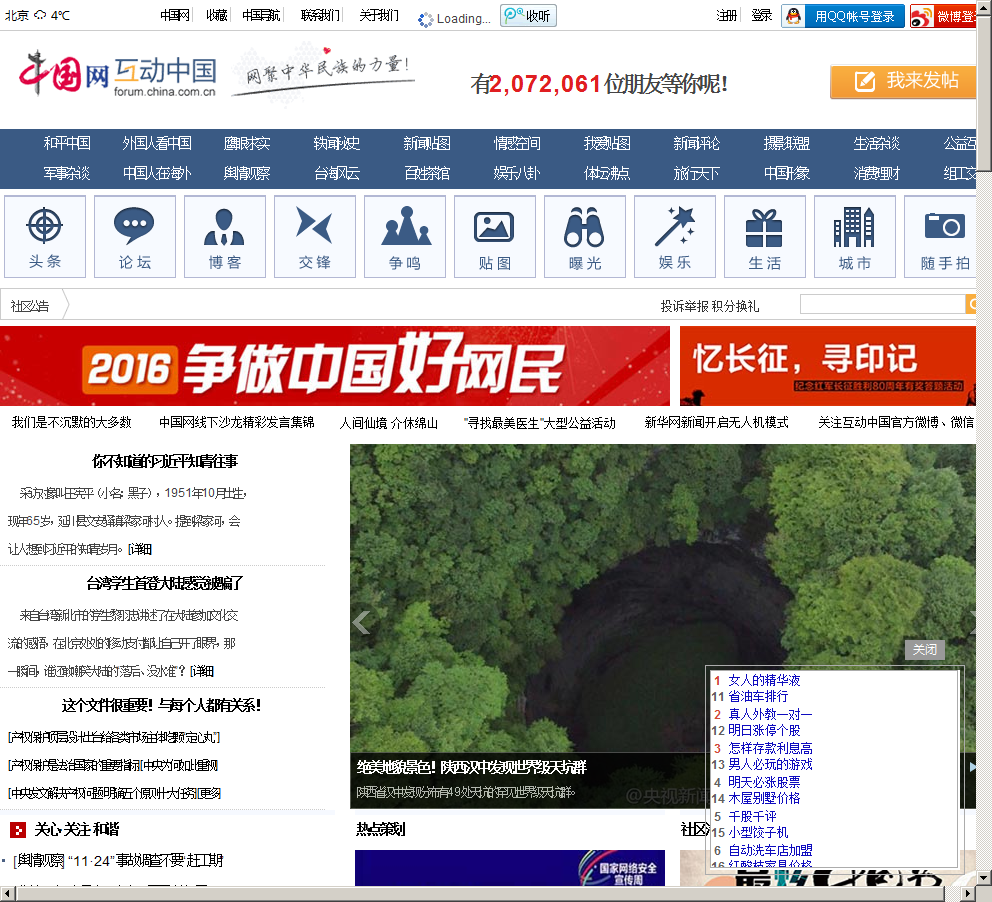Open 和平中国 in navigation bar

tap(67, 144)
